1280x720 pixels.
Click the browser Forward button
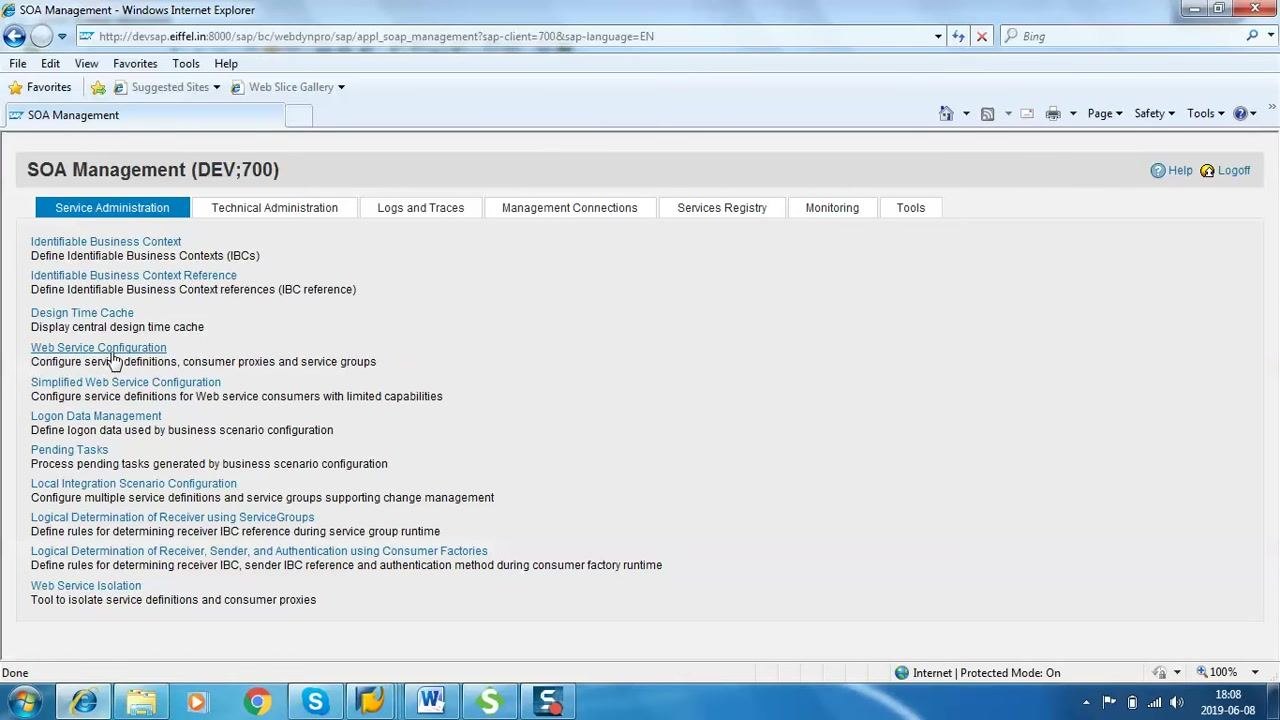[x=41, y=36]
